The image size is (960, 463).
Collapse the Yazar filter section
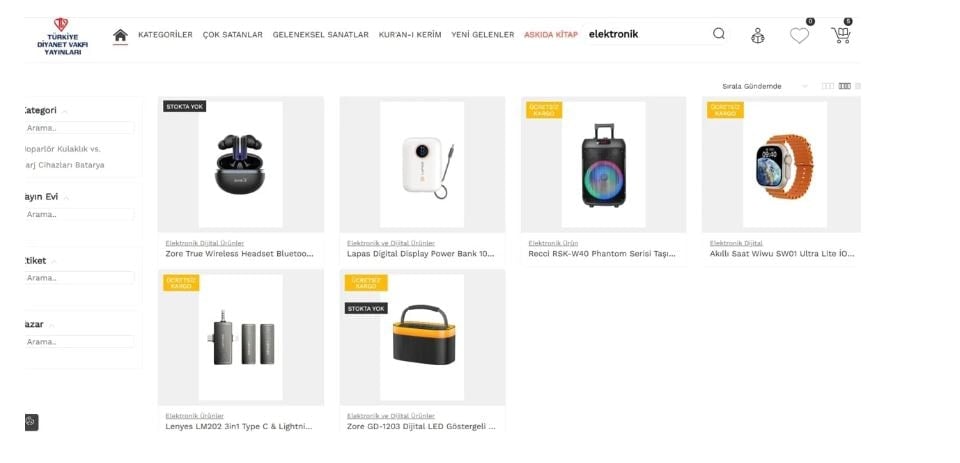[51, 325]
